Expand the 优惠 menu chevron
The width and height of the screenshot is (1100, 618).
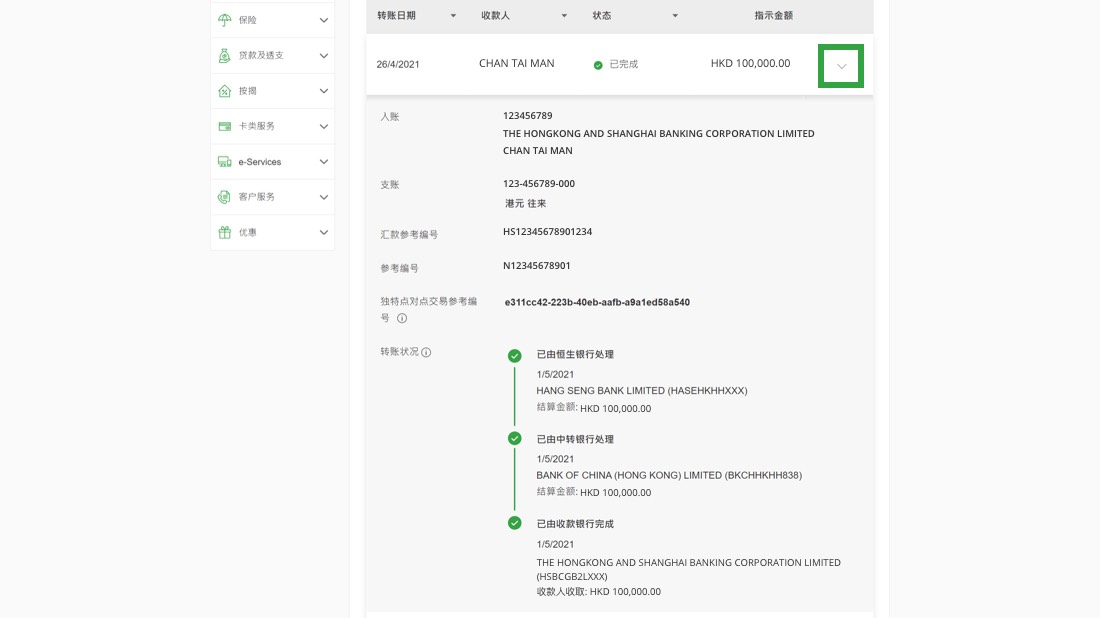(x=323, y=232)
